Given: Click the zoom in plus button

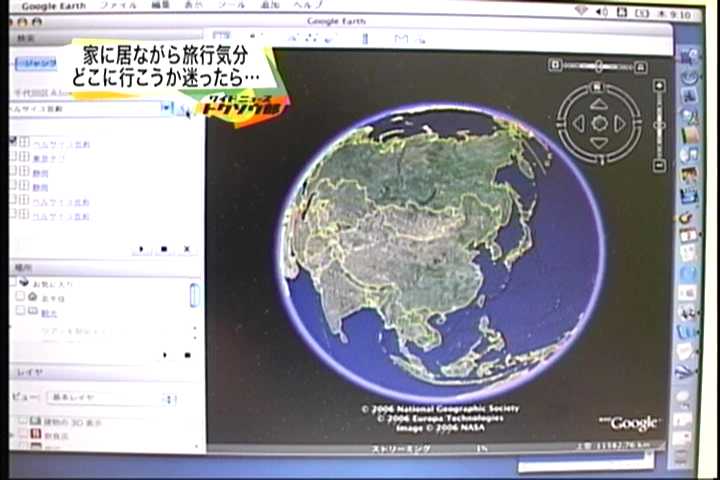Looking at the screenshot, I should 659,85.
